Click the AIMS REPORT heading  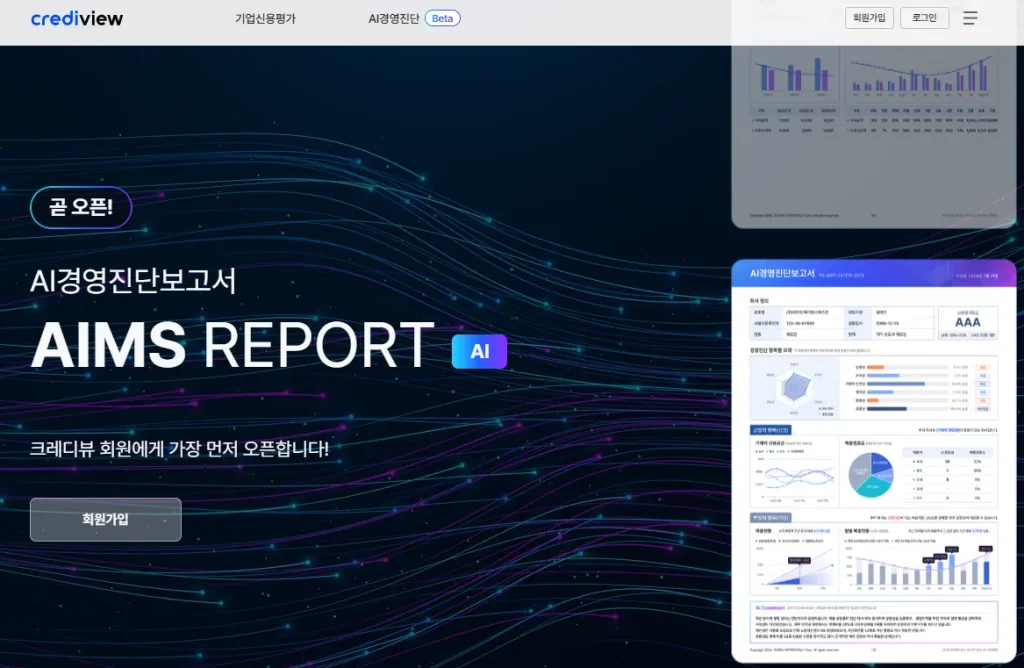point(232,344)
